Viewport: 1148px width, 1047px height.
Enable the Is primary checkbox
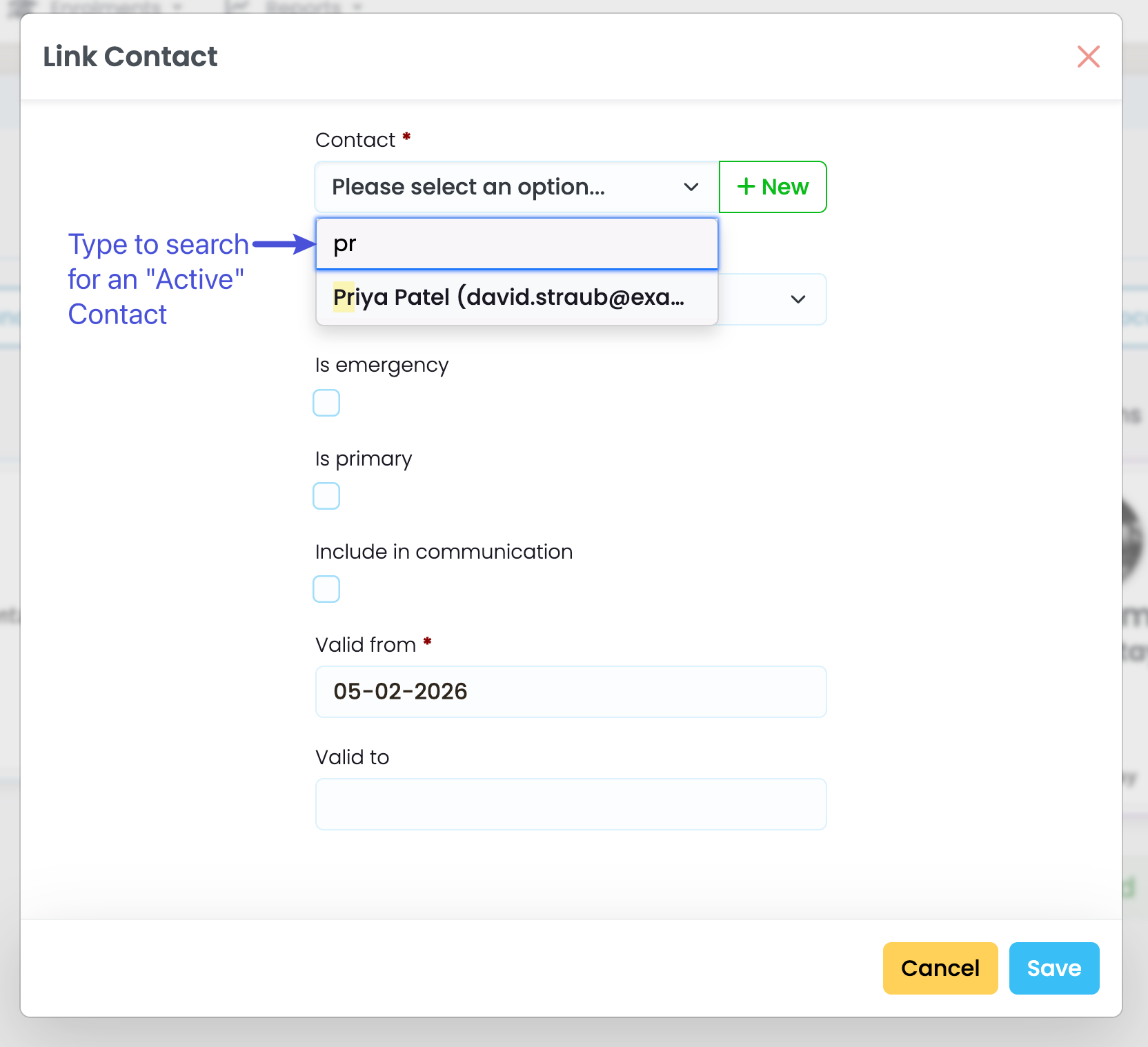[x=326, y=496]
